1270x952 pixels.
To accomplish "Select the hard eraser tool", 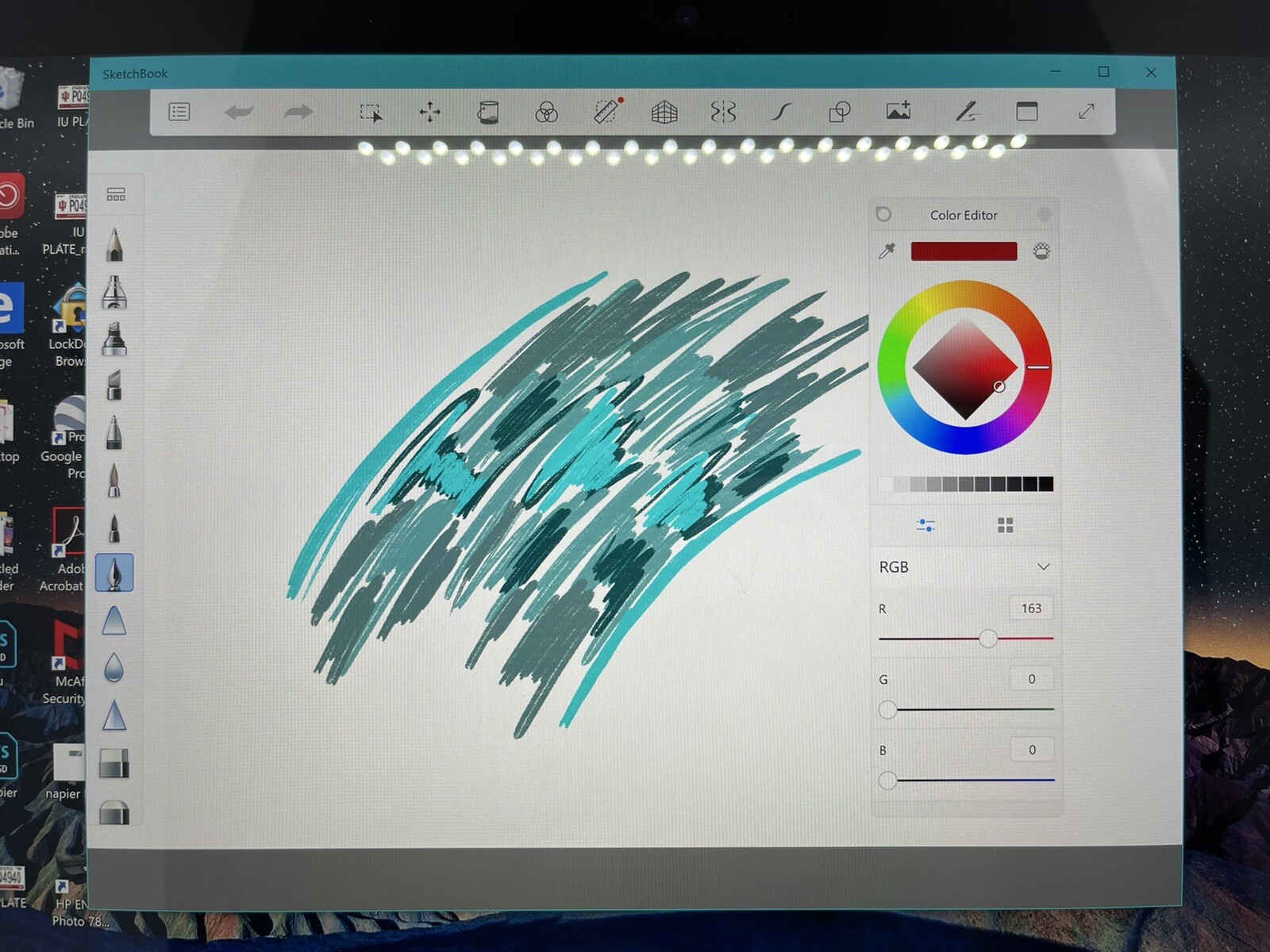I will (x=114, y=763).
